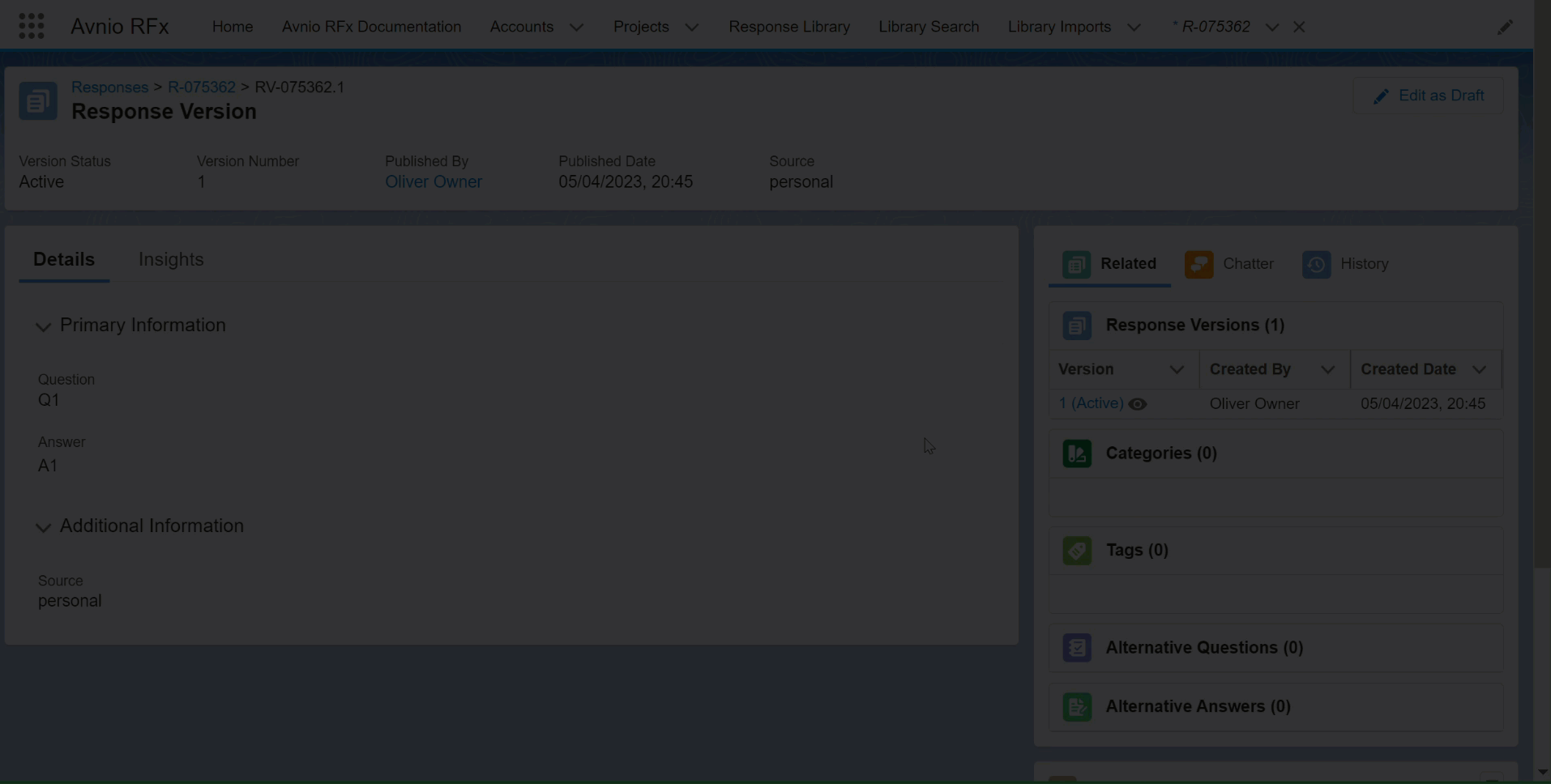
Task: Collapse the Additional Information section
Action: (44, 527)
